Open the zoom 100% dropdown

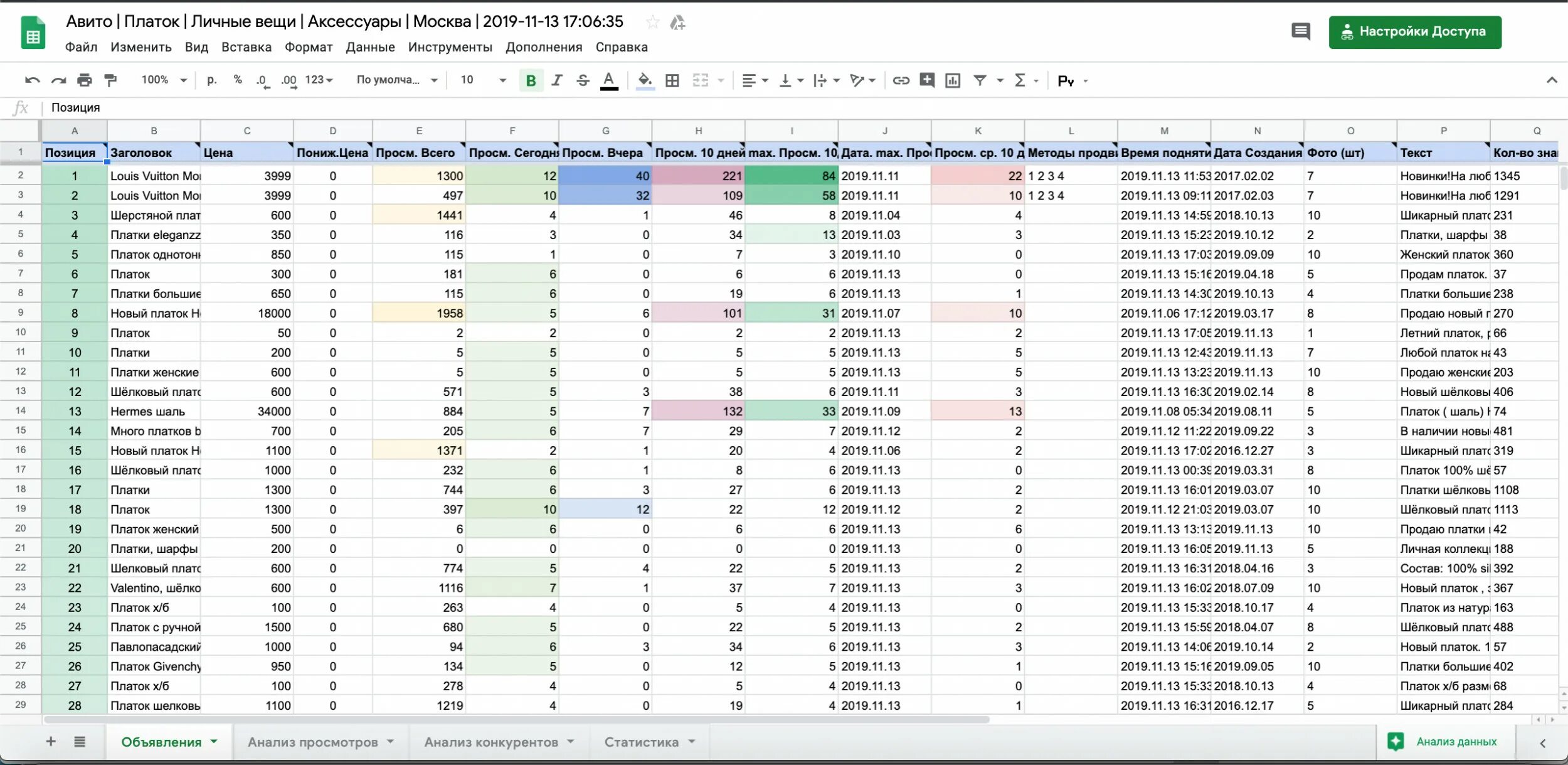164,80
